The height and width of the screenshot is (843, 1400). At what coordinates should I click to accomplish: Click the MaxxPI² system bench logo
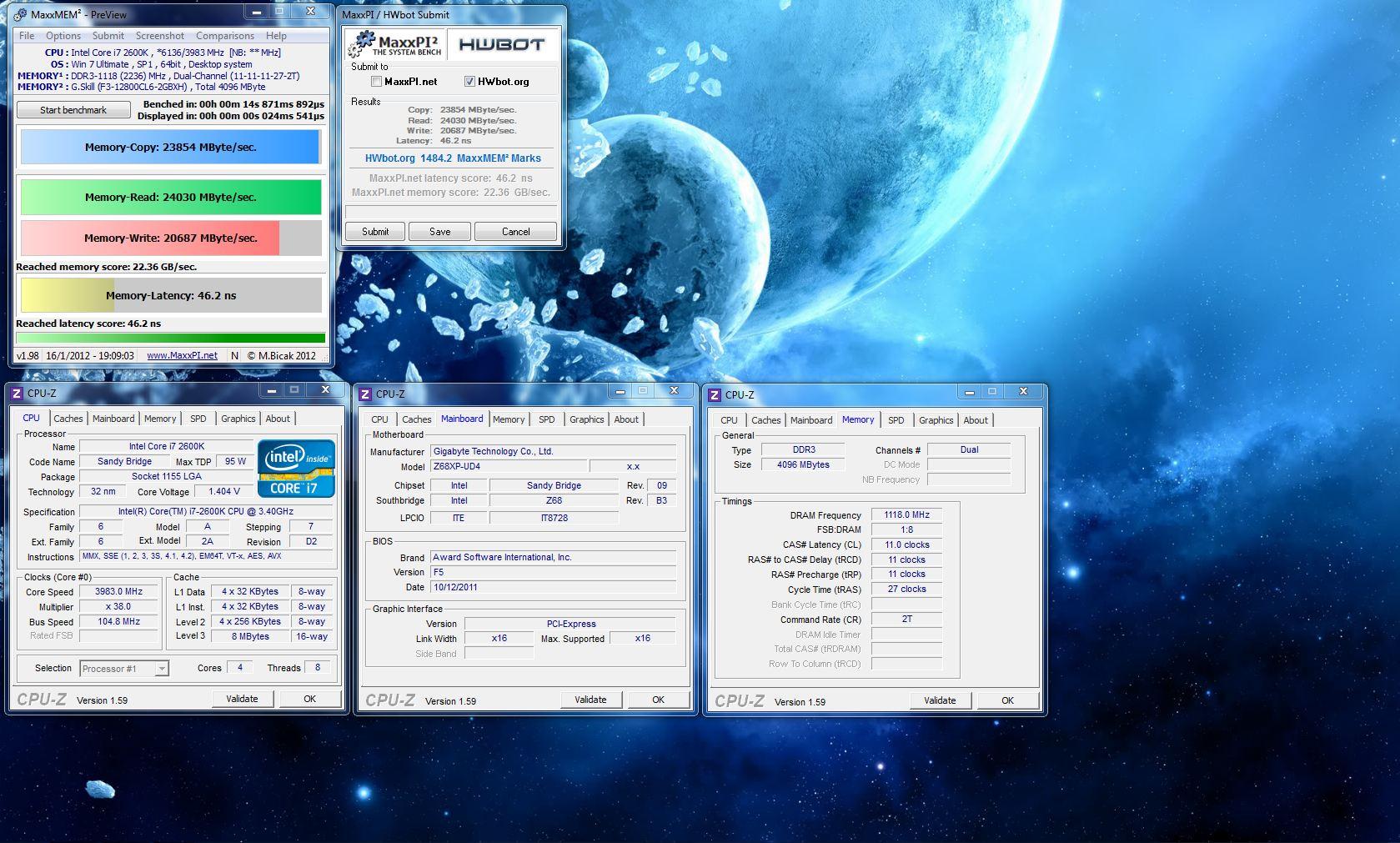[x=395, y=44]
